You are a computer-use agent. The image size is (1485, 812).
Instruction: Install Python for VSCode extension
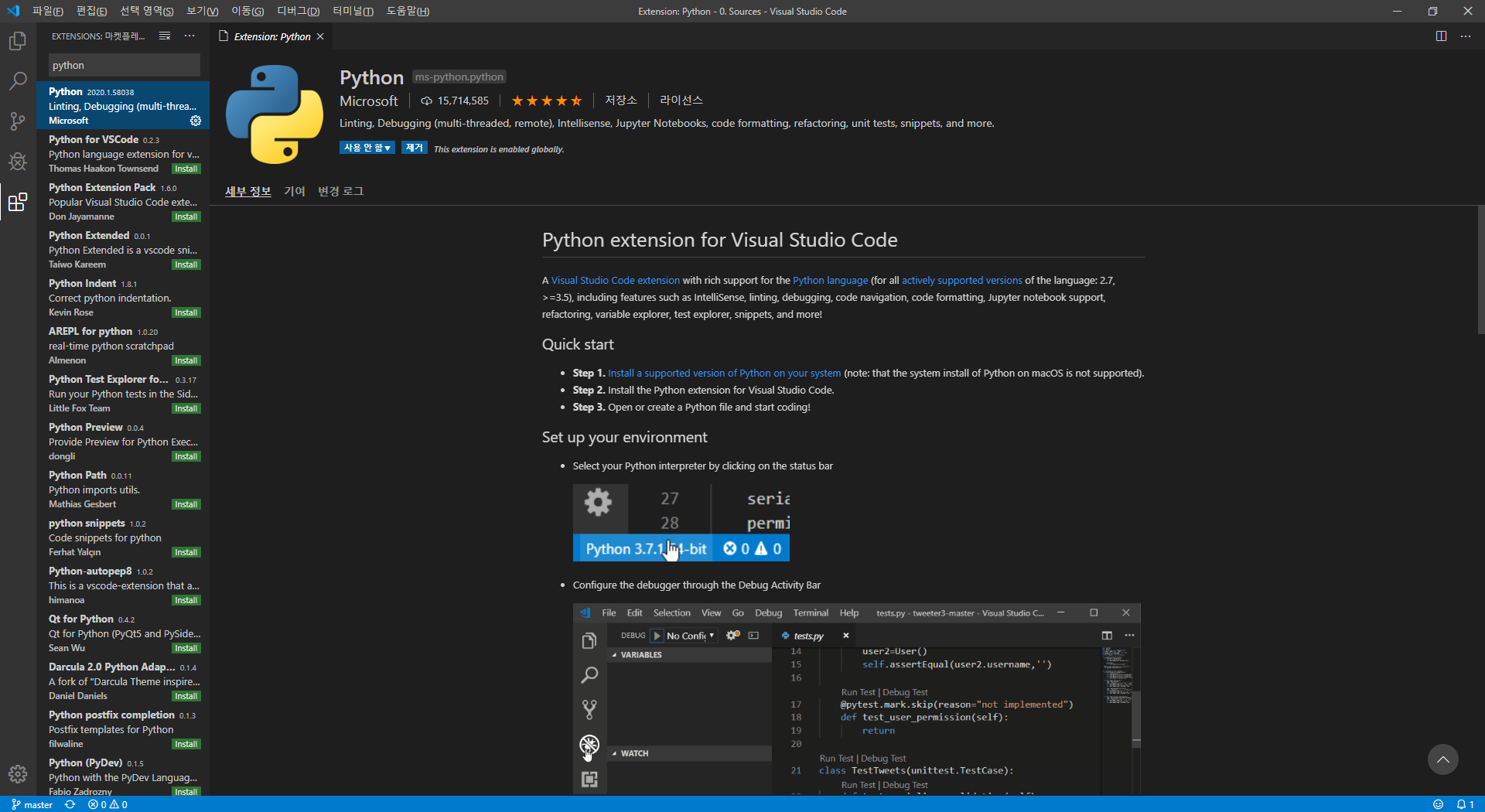(x=186, y=169)
